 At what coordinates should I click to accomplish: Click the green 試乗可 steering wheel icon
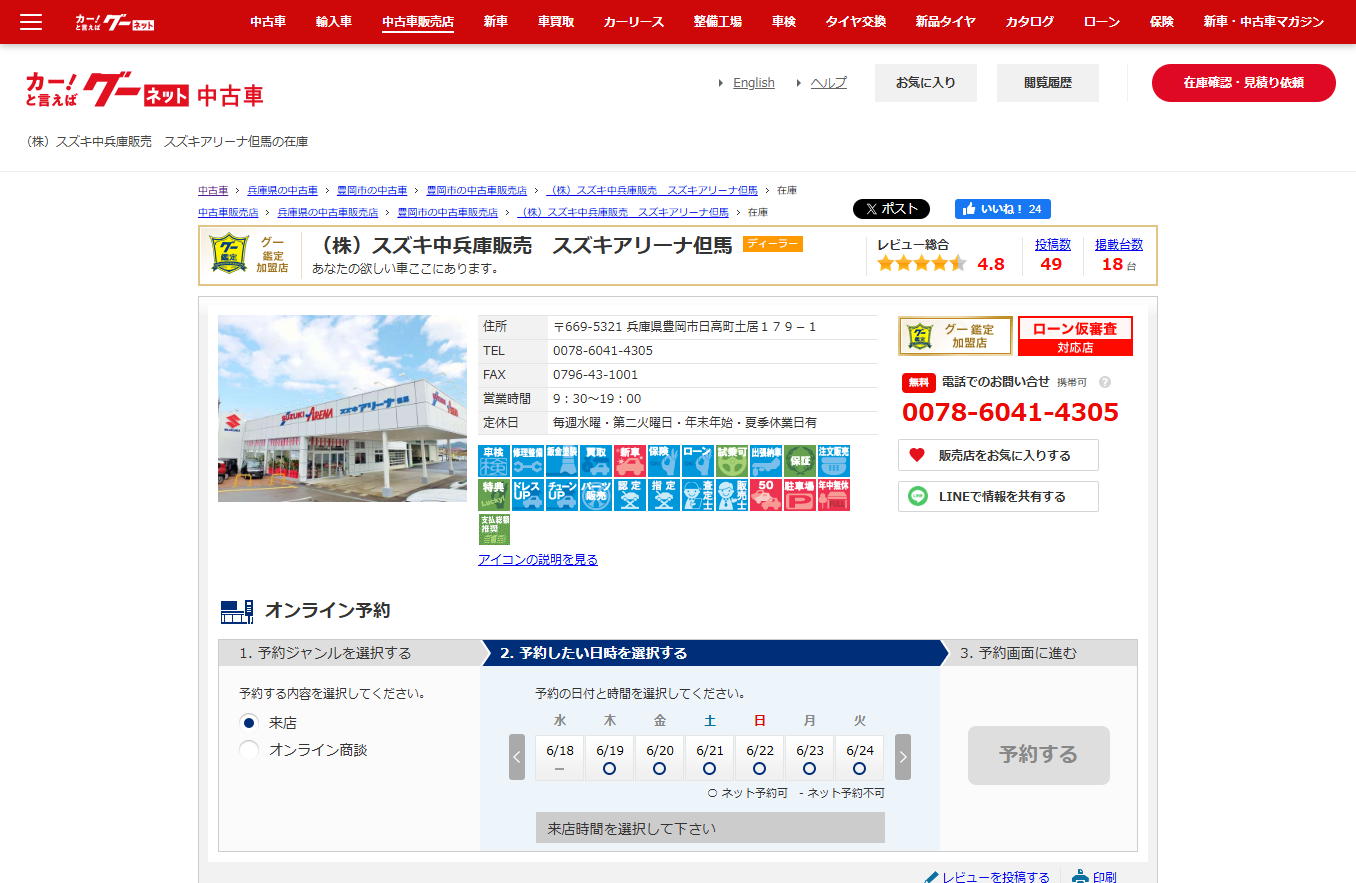point(732,461)
